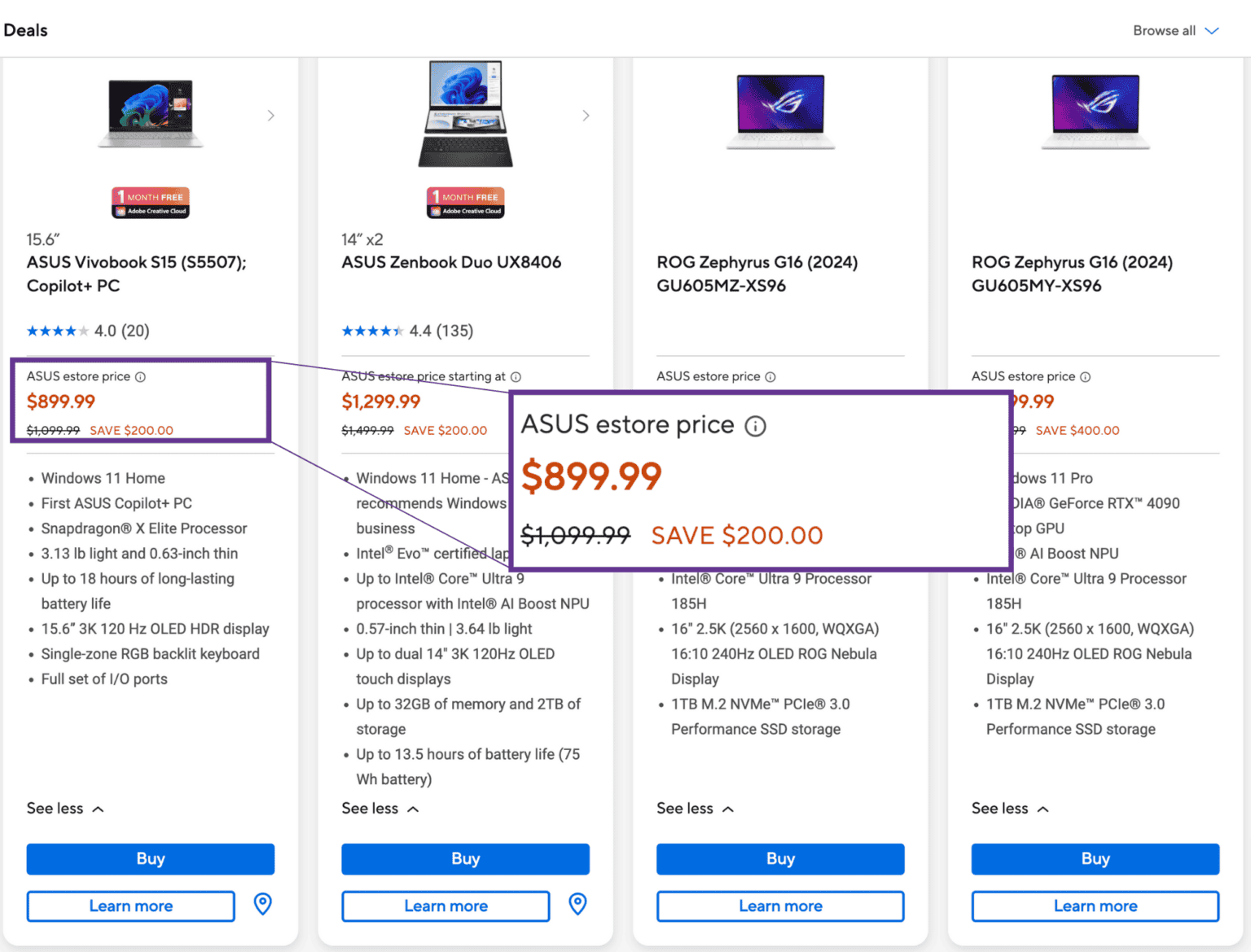
Task: Collapse See less on GU605MY-XS96 card
Action: pyautogui.click(x=1010, y=808)
